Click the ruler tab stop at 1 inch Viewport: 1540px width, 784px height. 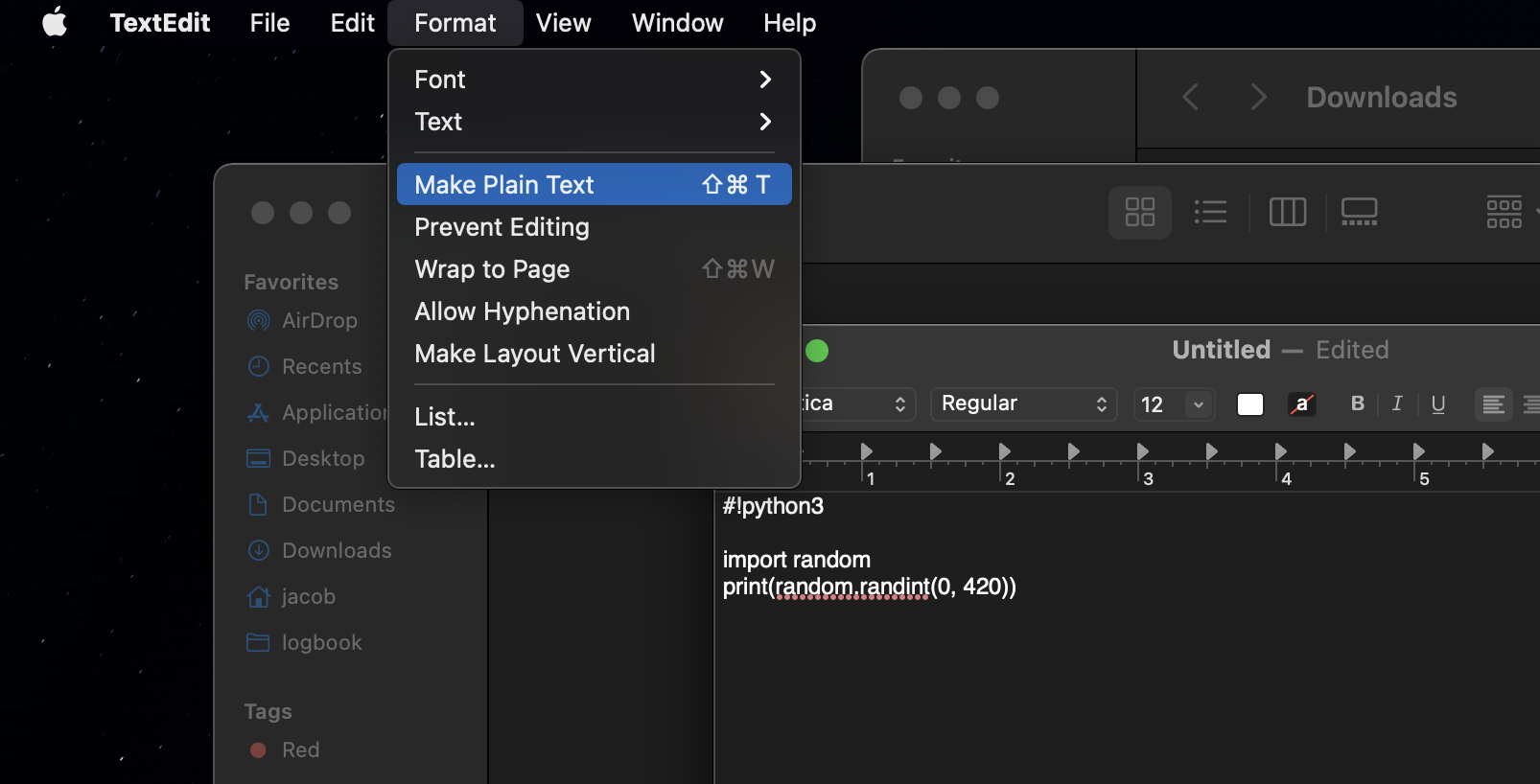point(867,451)
